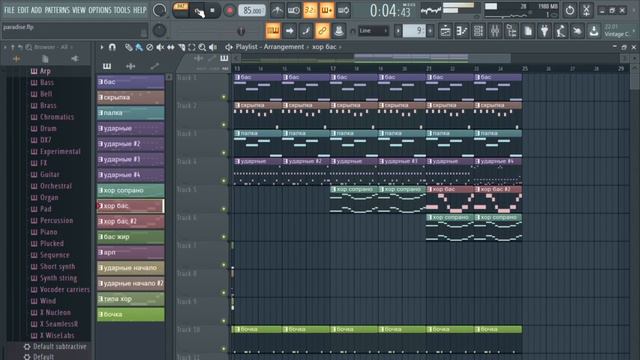Open the Piano roll view icon

(462, 31)
